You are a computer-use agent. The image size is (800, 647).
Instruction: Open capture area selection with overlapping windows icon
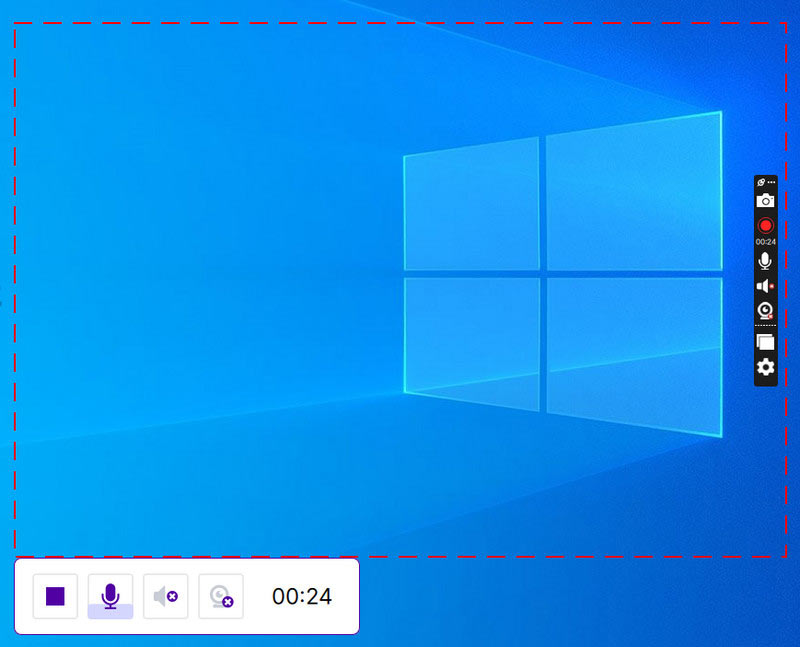coord(765,342)
